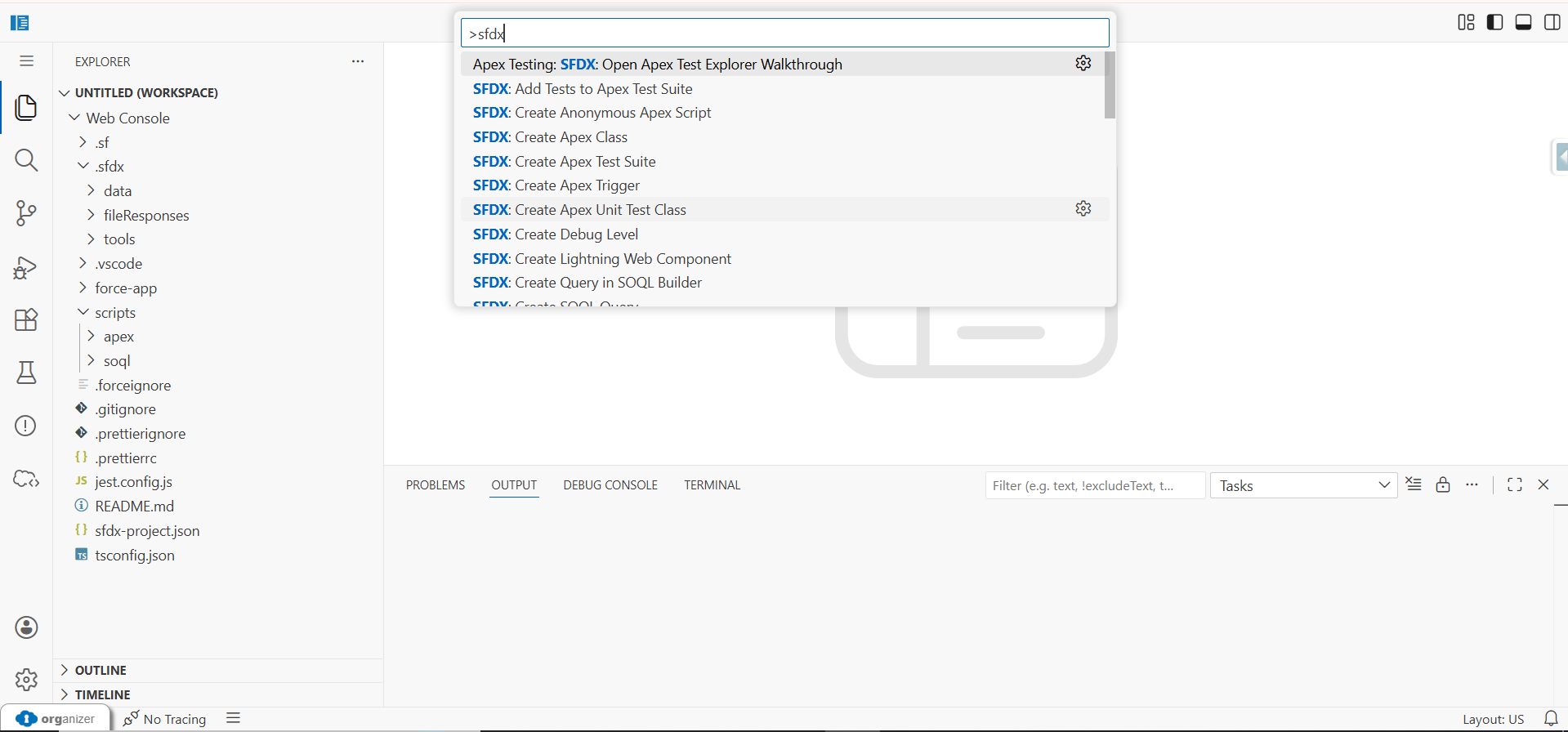Viewport: 1568px width, 732px height.
Task: Open the Explorer view in activity bar
Action: click(x=26, y=107)
